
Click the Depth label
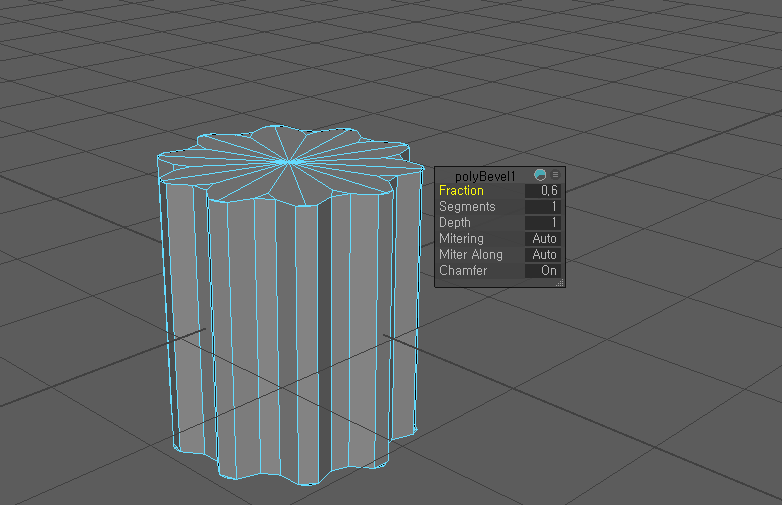(455, 223)
